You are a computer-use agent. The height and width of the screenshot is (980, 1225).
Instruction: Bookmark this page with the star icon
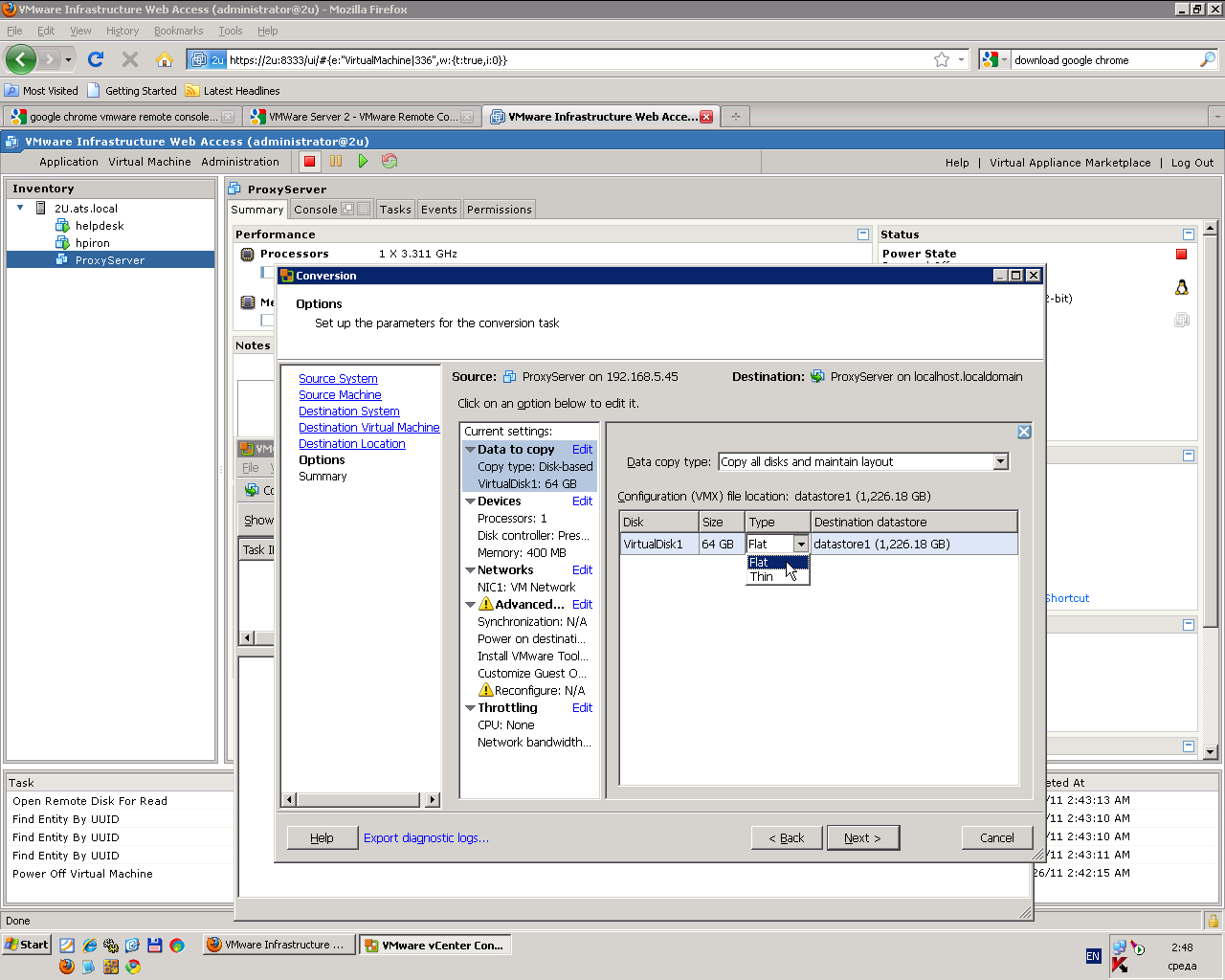[942, 59]
